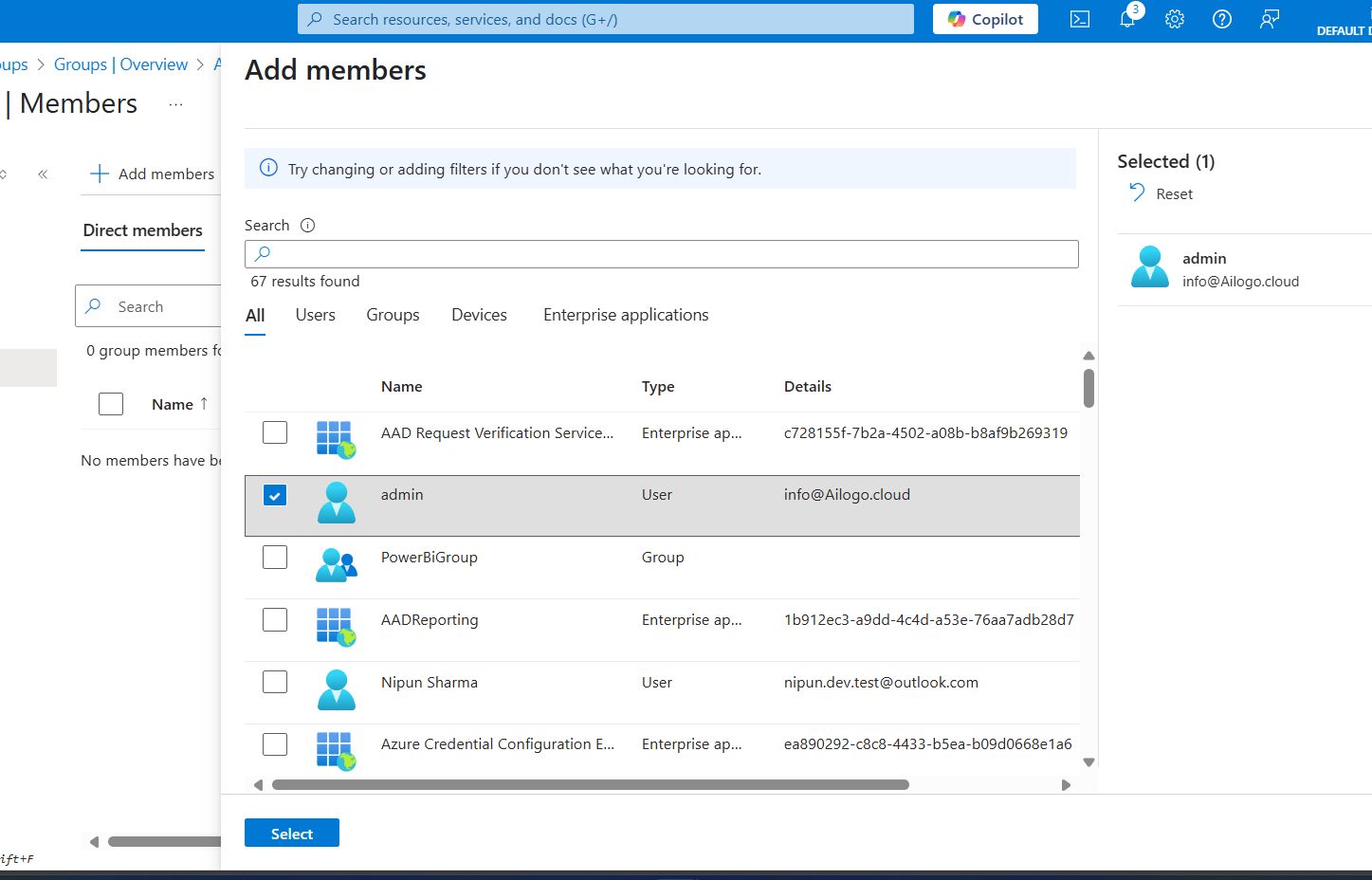Image resolution: width=1372 pixels, height=880 pixels.
Task: Click the top search resources field
Action: (606, 19)
